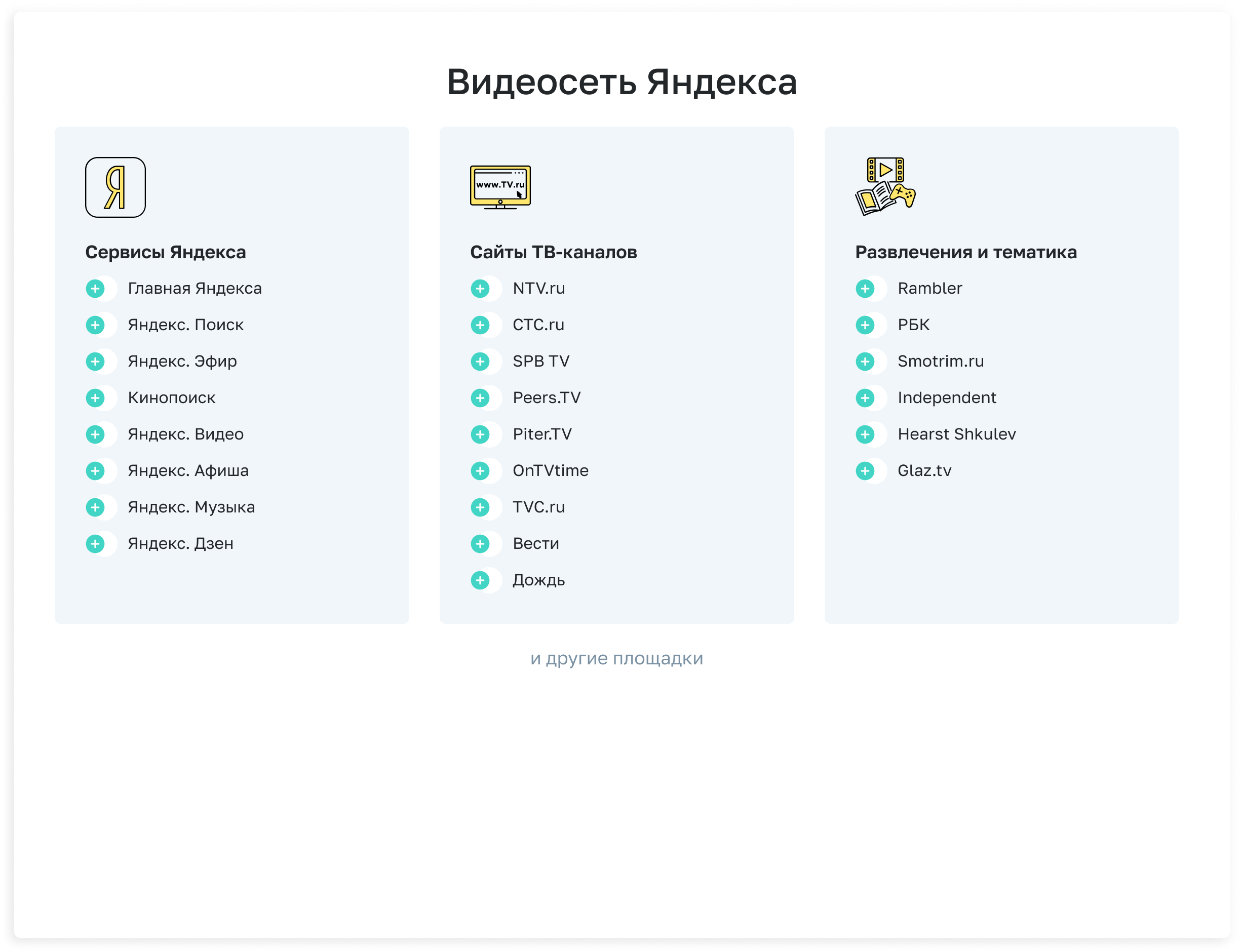Screen dimensions: 1242x952
Task: Click plus icon beside Piter.TV
Action: tap(480, 434)
